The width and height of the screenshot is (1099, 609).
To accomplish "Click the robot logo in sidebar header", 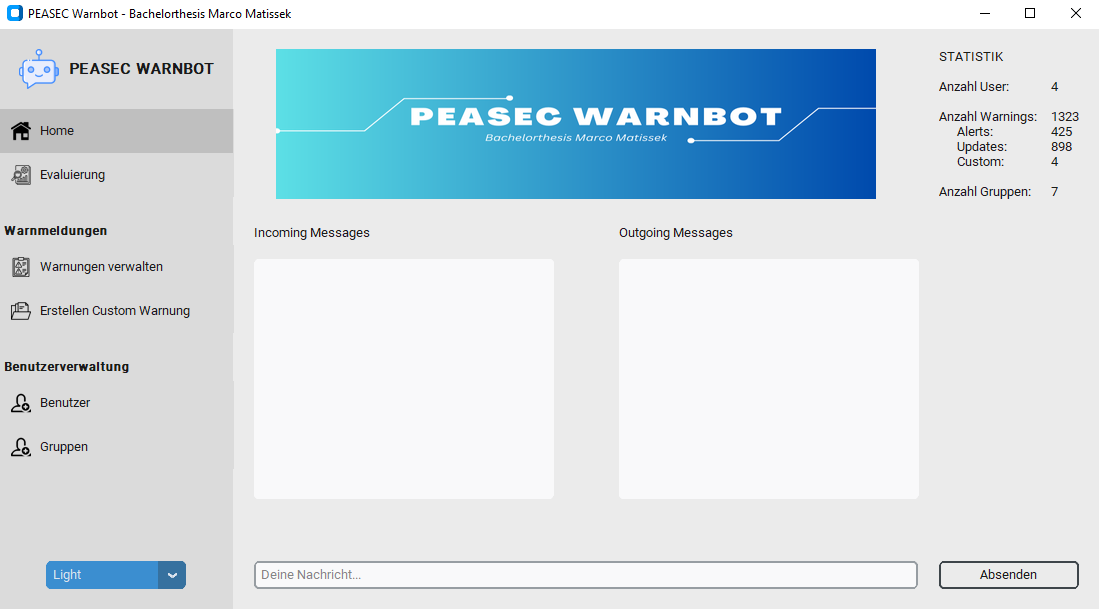I will pos(39,69).
